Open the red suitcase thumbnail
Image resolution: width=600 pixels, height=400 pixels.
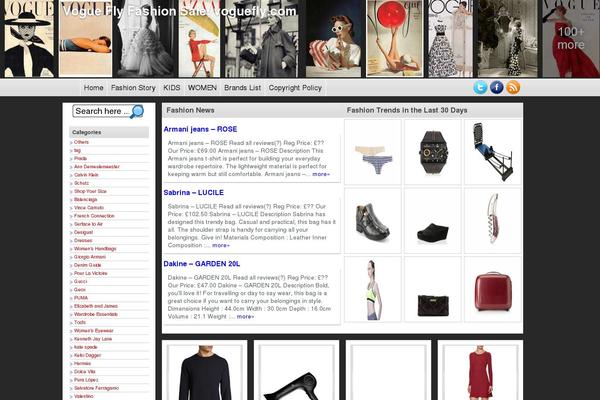pyautogui.click(x=493, y=289)
